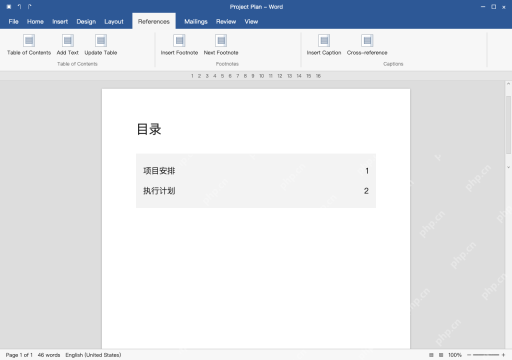Redo using the title bar arrow
Image resolution: width=512 pixels, height=360 pixels.
point(30,7)
